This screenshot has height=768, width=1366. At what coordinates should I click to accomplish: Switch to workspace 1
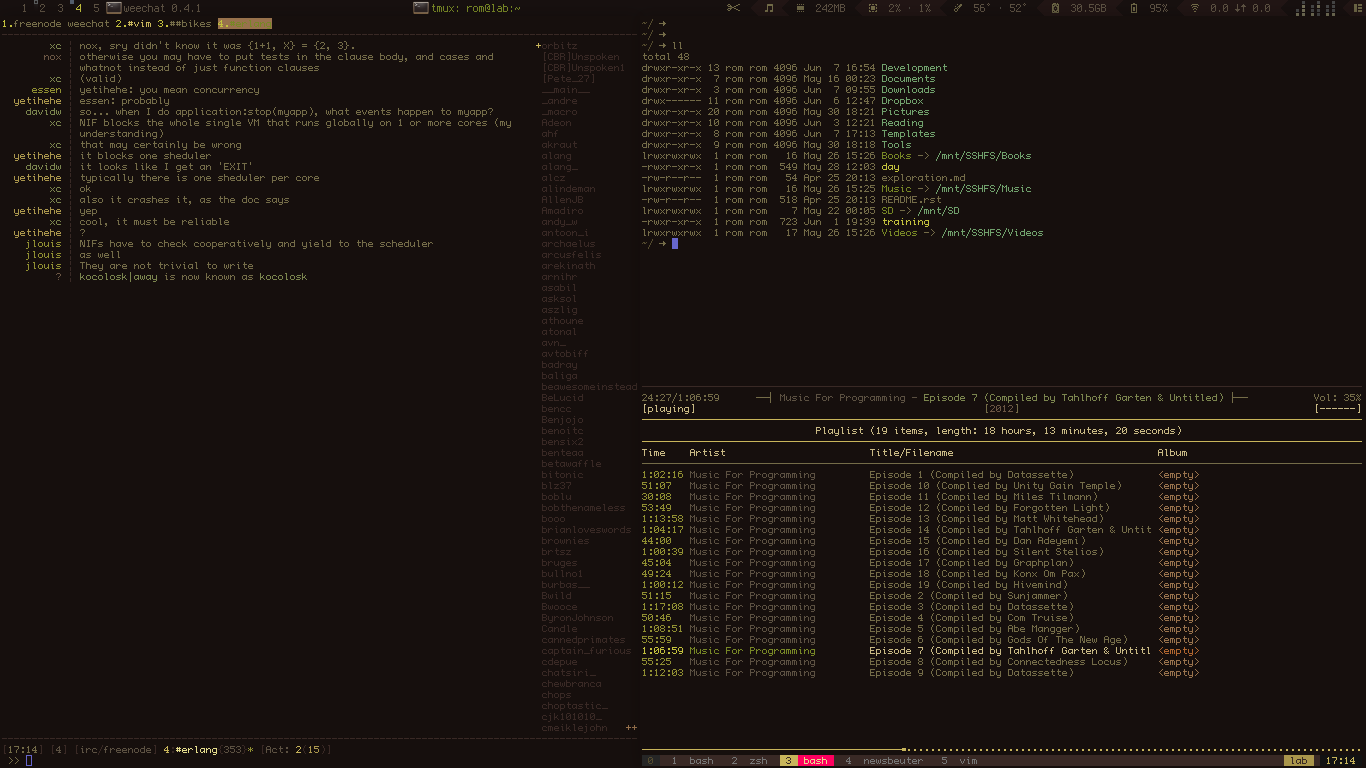[24, 8]
